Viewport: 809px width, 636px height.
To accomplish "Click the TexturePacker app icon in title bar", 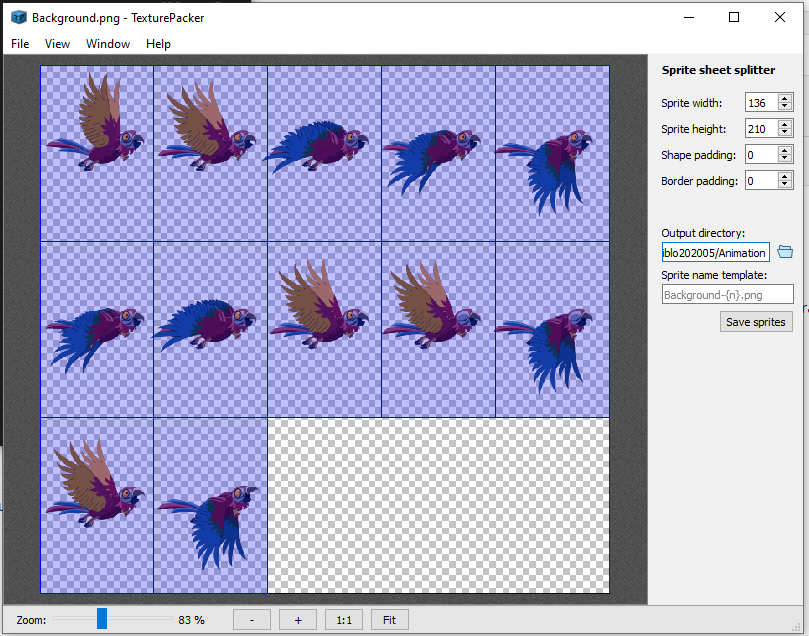I will tap(19, 18).
